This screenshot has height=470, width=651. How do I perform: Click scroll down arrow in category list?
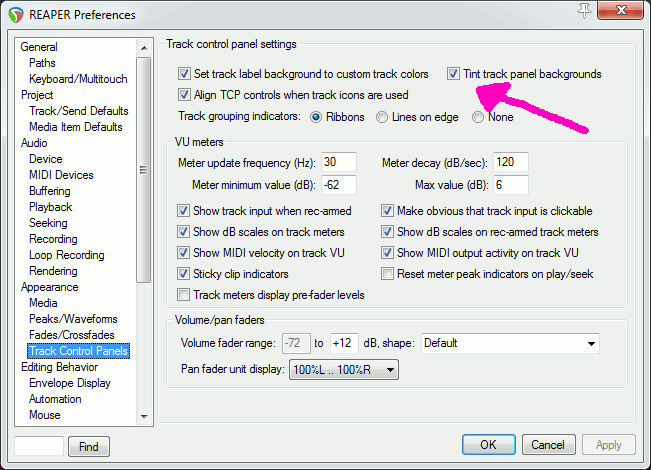tap(144, 416)
